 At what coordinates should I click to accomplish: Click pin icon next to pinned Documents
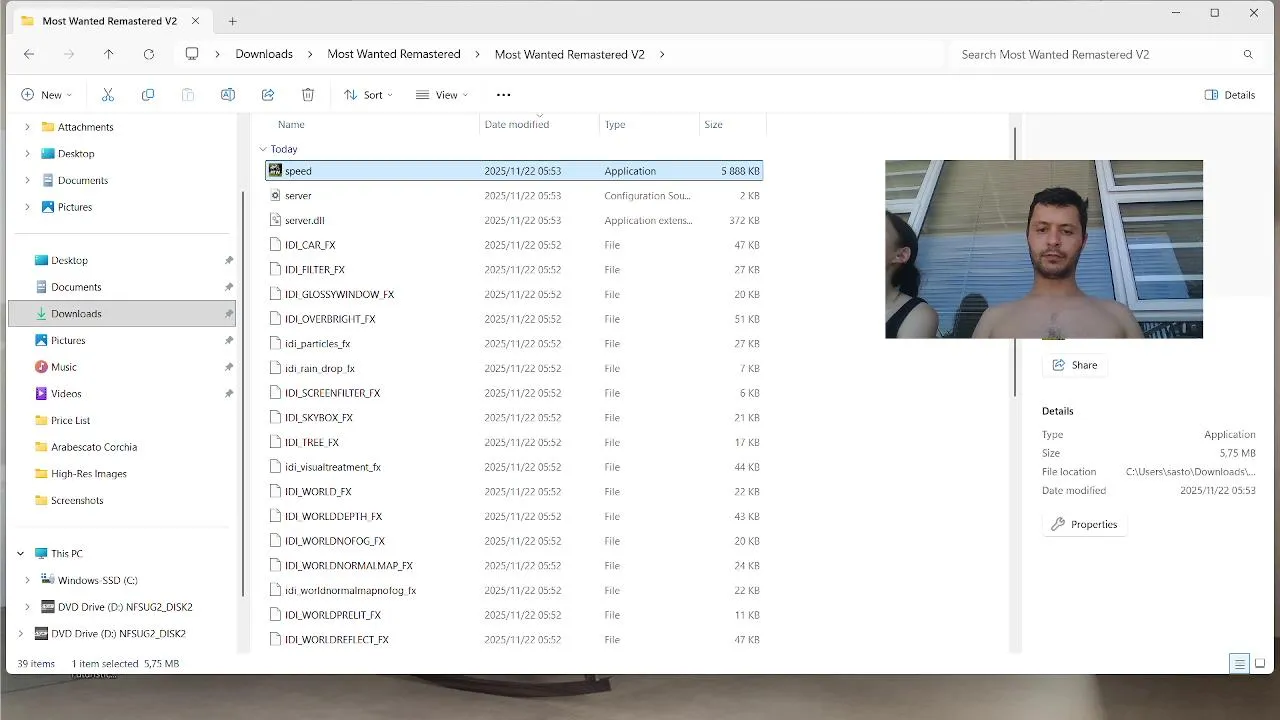click(228, 287)
